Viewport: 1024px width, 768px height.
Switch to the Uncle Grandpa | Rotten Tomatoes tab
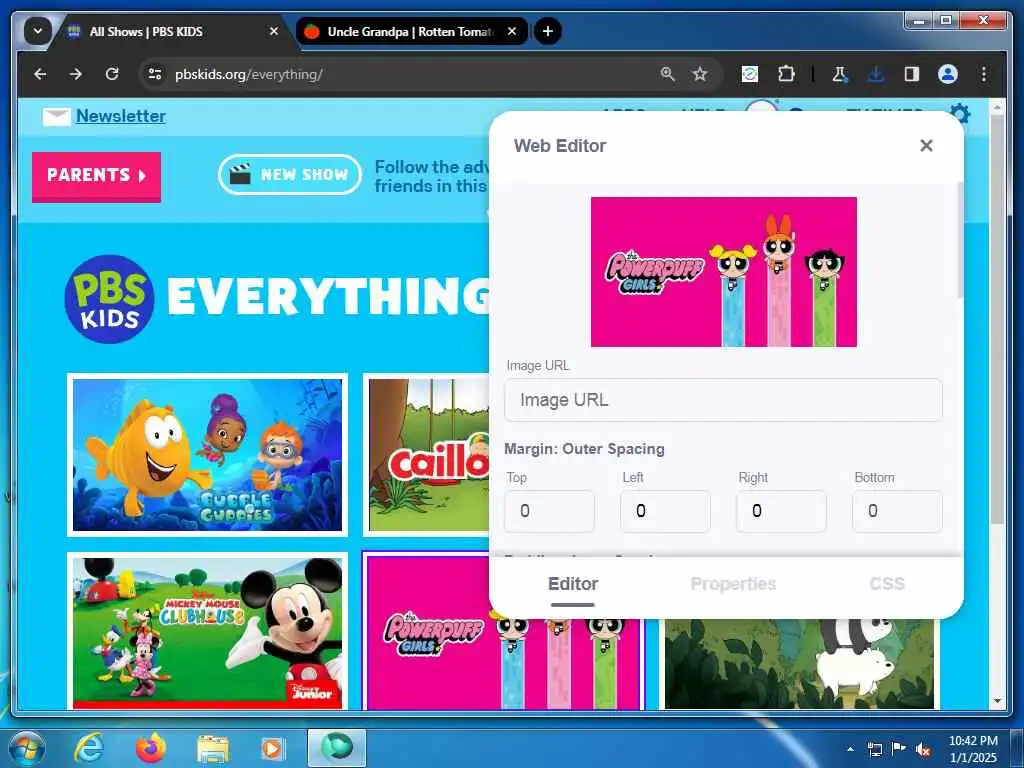point(409,31)
